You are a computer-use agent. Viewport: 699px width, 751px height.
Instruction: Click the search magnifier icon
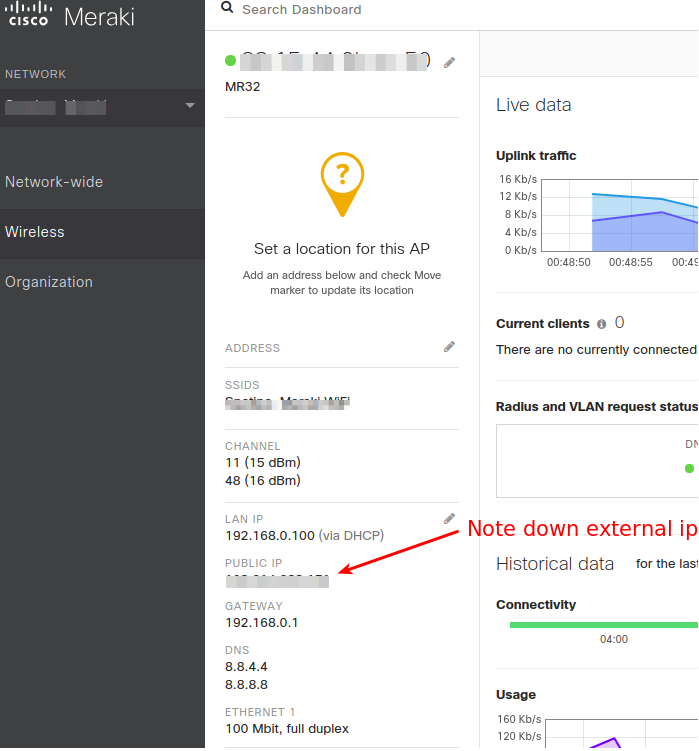pos(227,8)
